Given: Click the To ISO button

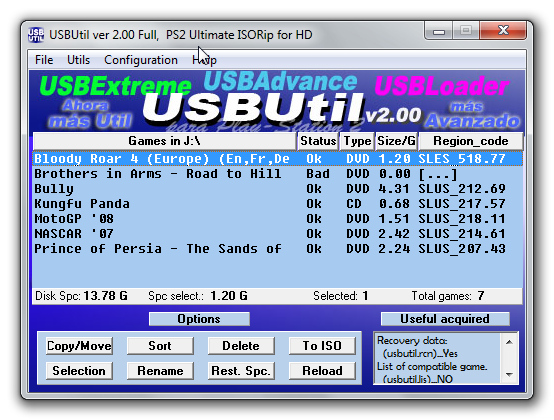Looking at the screenshot, I should [322, 346].
